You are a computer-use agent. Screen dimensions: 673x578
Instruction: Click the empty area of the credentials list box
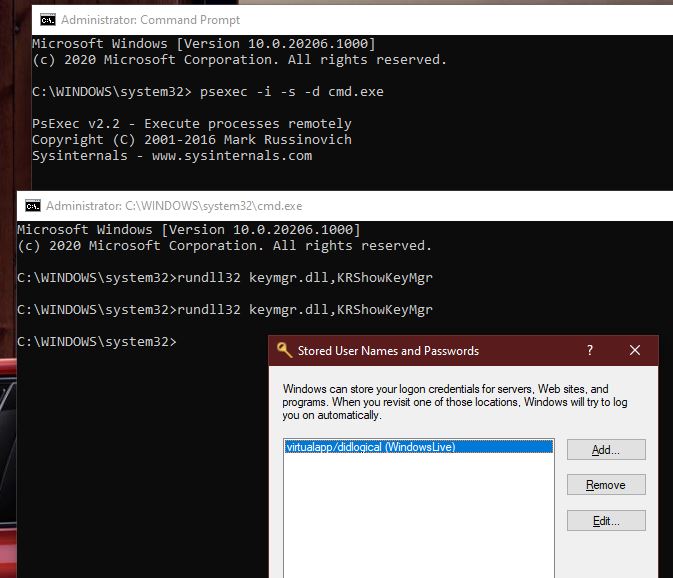click(x=418, y=515)
